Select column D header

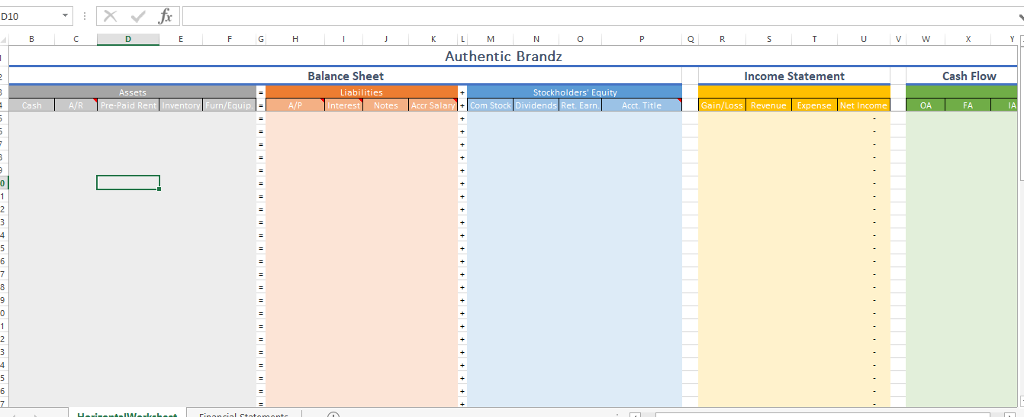click(x=128, y=39)
